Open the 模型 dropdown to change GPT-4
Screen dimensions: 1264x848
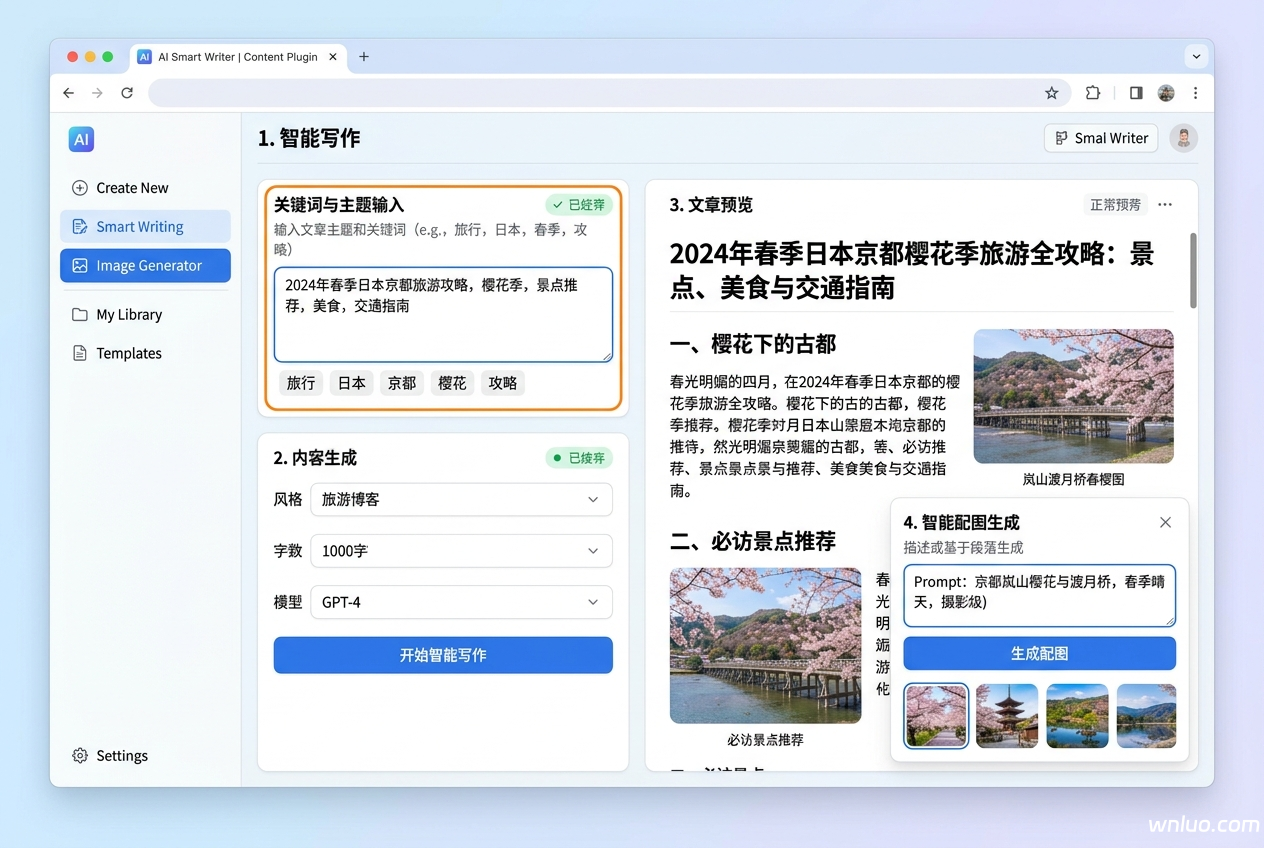point(461,602)
